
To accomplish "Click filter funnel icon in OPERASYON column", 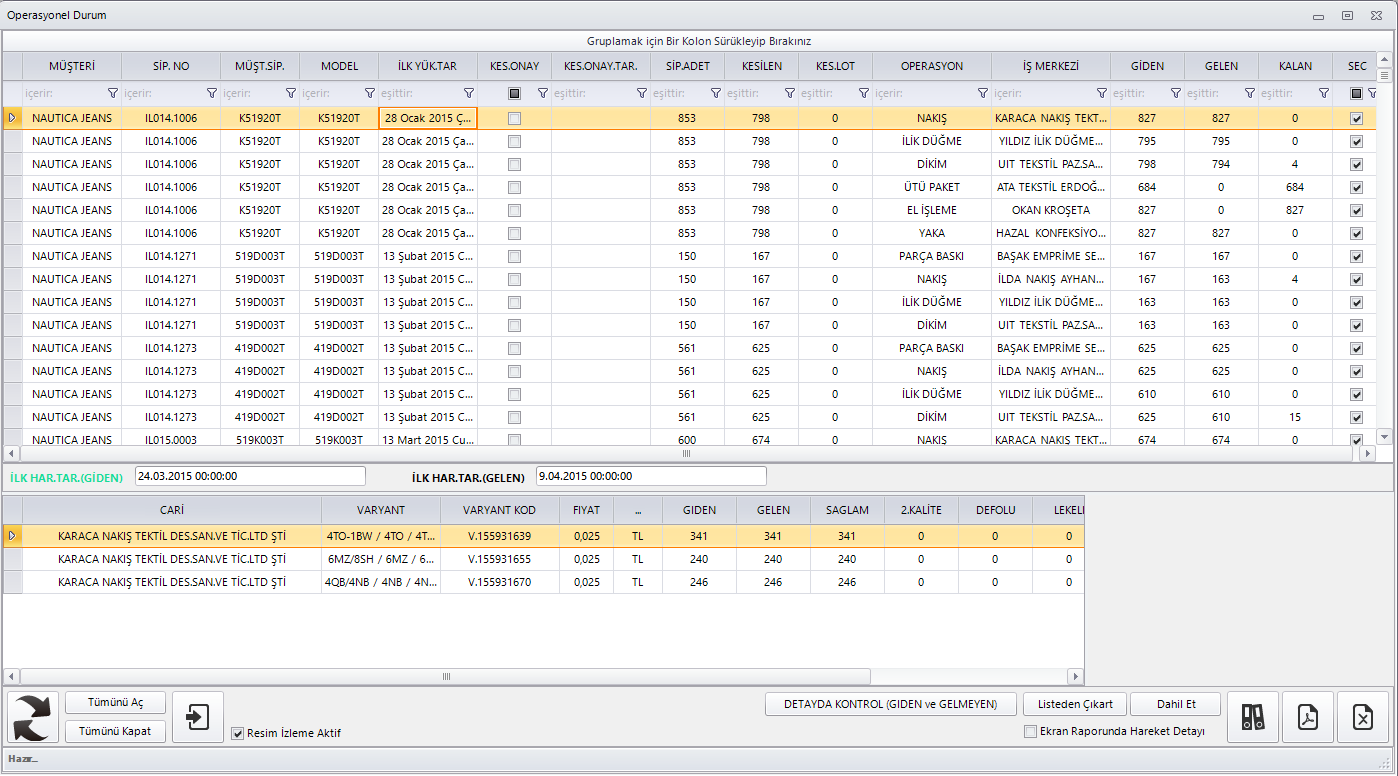I will pyautogui.click(x=982, y=93).
